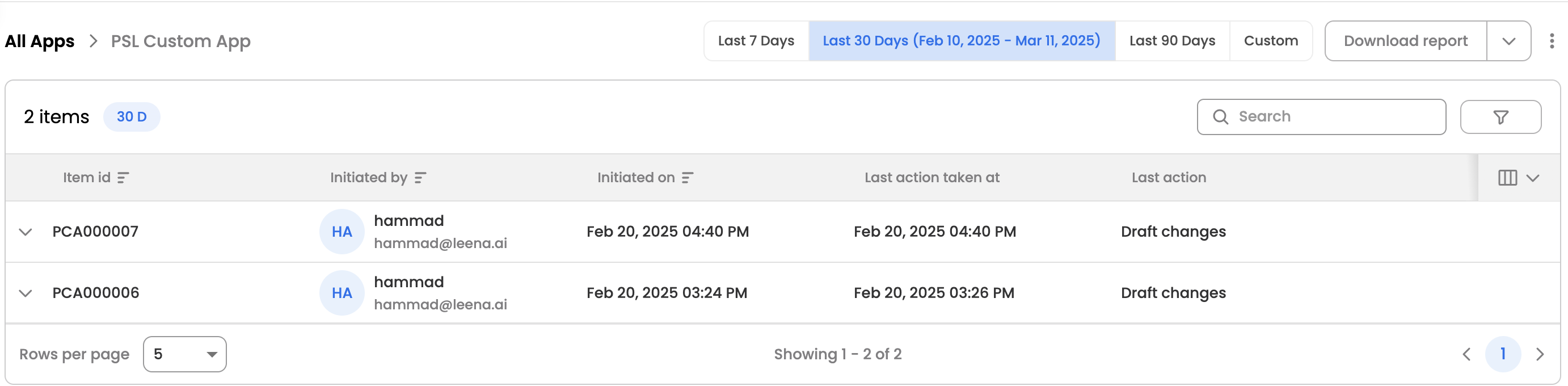1568x386 pixels.
Task: Open the Download report dropdown arrow
Action: (x=1508, y=41)
